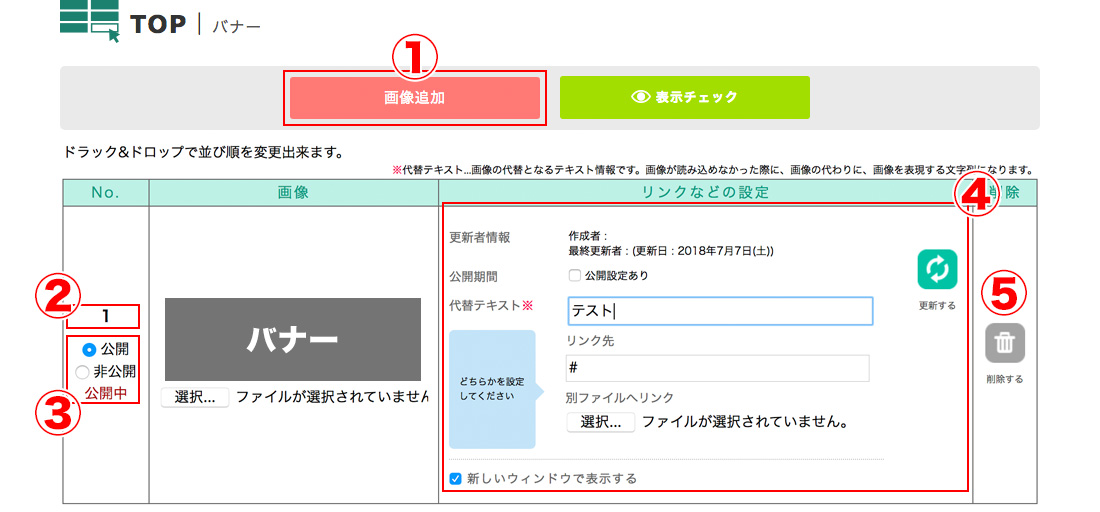Image resolution: width=1100 pixels, height=512 pixels.
Task: Click the gray trash can delete icon
Action: [x=1005, y=343]
